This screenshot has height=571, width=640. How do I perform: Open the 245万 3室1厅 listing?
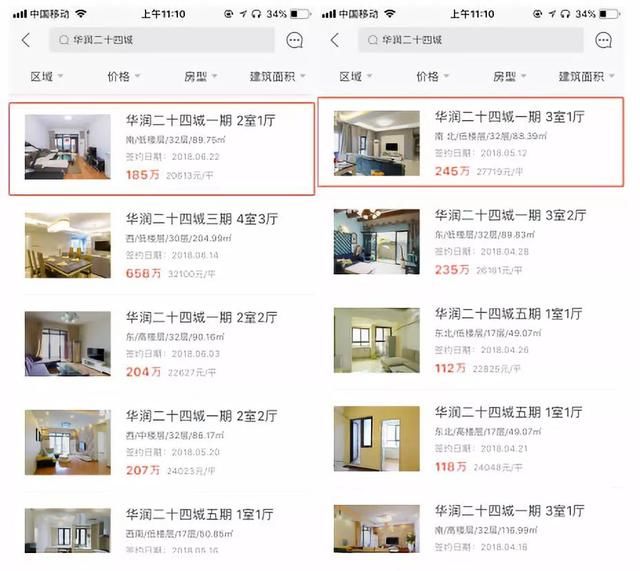(x=471, y=142)
